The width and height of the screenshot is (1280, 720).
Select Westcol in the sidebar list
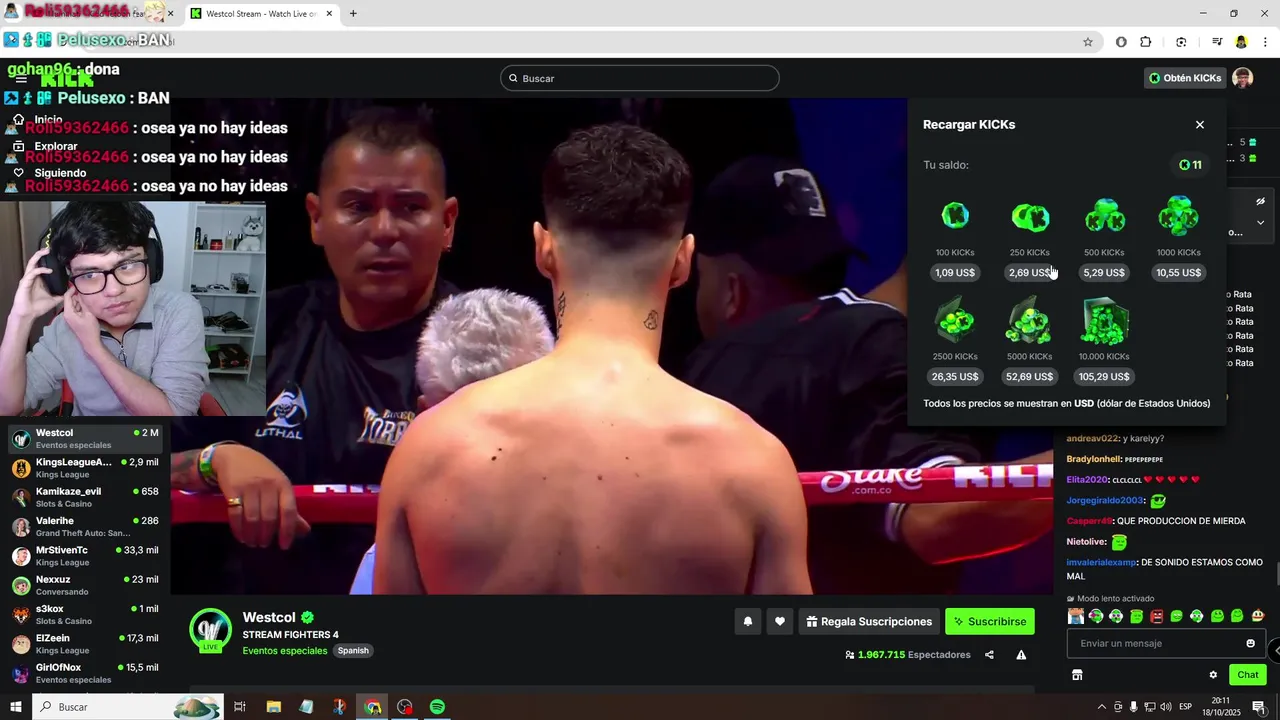point(84,438)
